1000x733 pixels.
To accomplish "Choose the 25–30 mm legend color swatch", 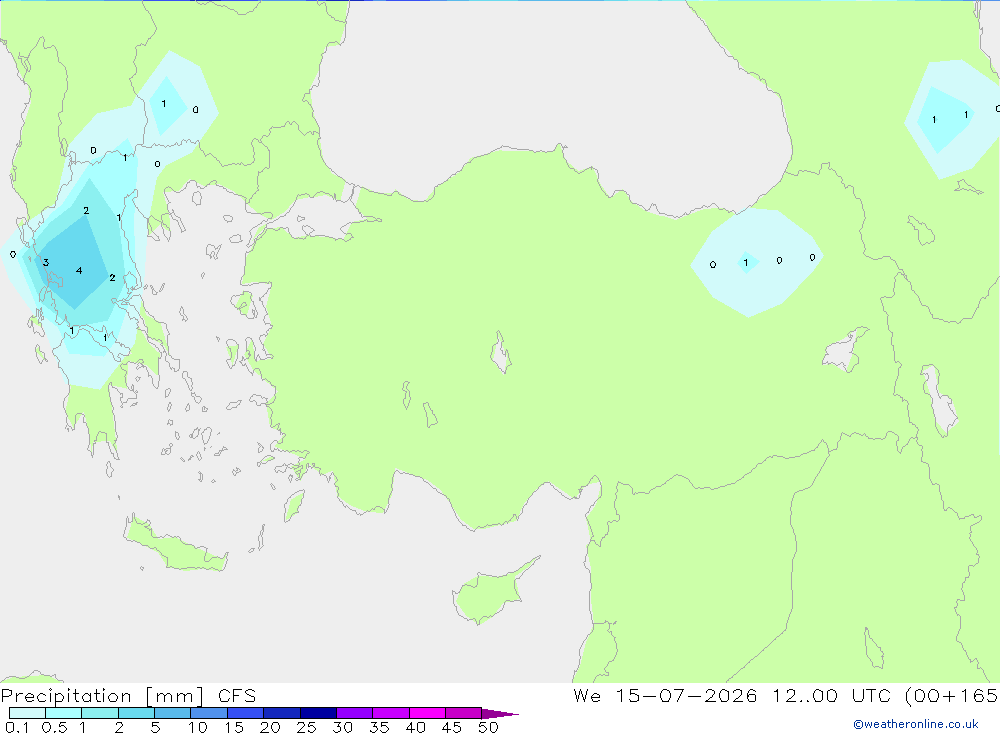I will click(318, 713).
